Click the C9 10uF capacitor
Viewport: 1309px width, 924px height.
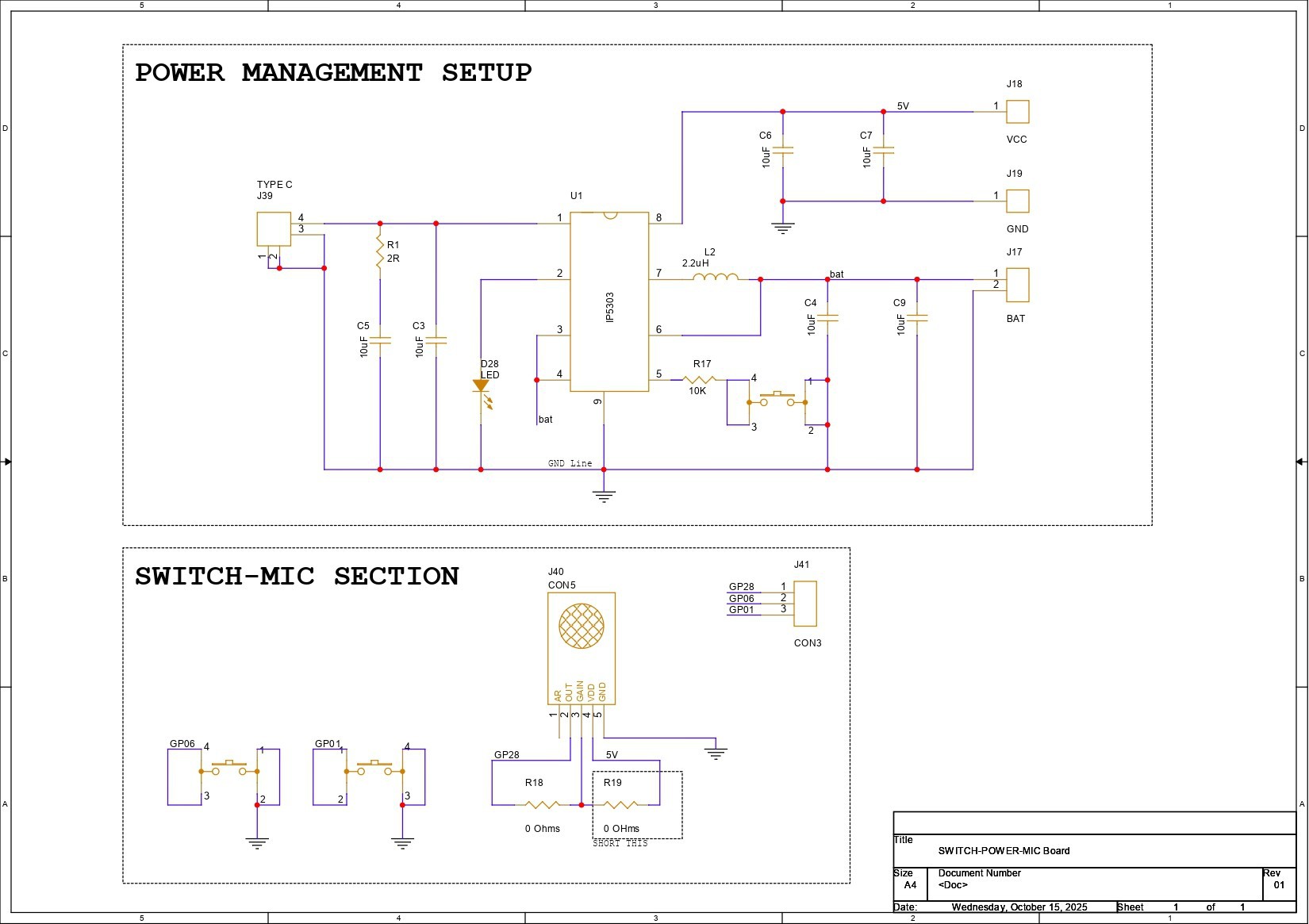pyautogui.click(x=917, y=317)
